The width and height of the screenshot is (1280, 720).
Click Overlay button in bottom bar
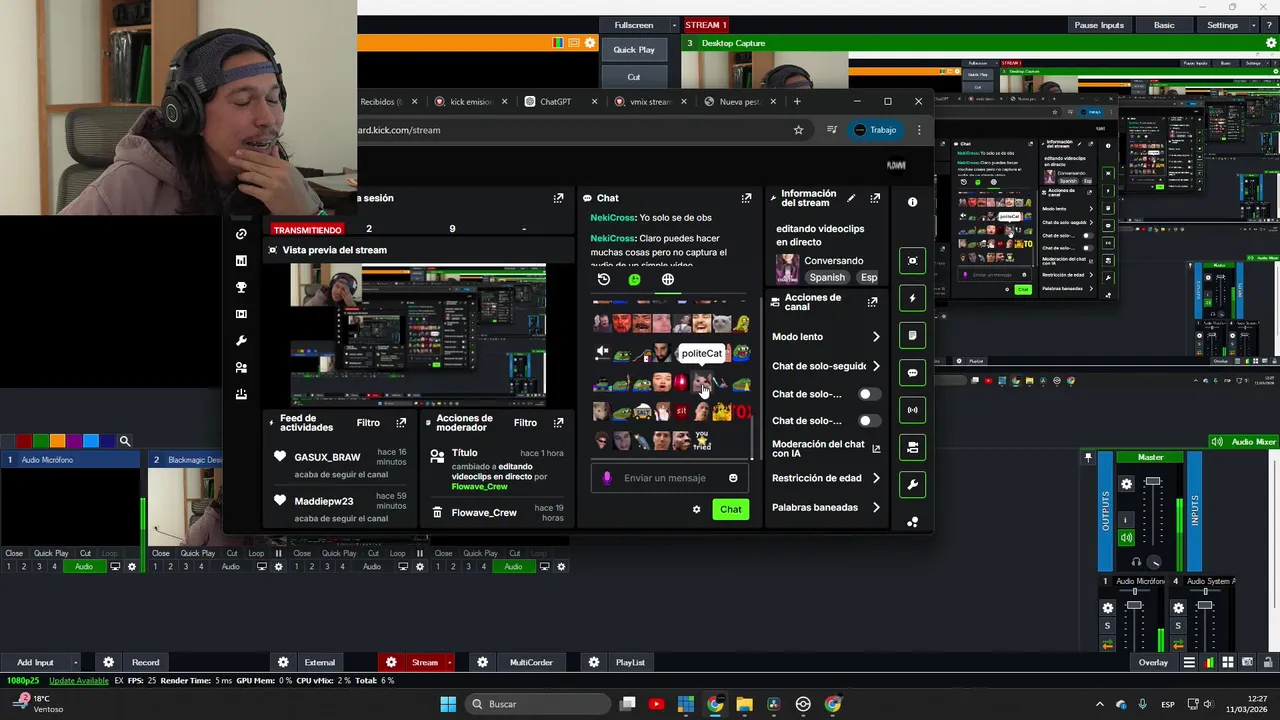tap(1153, 662)
